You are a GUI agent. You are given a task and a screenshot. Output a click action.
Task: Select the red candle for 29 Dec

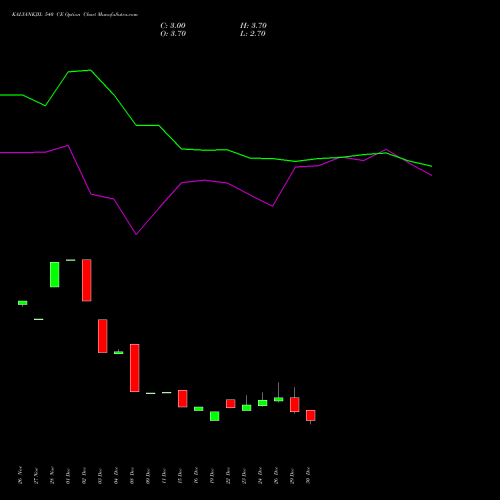coord(295,404)
